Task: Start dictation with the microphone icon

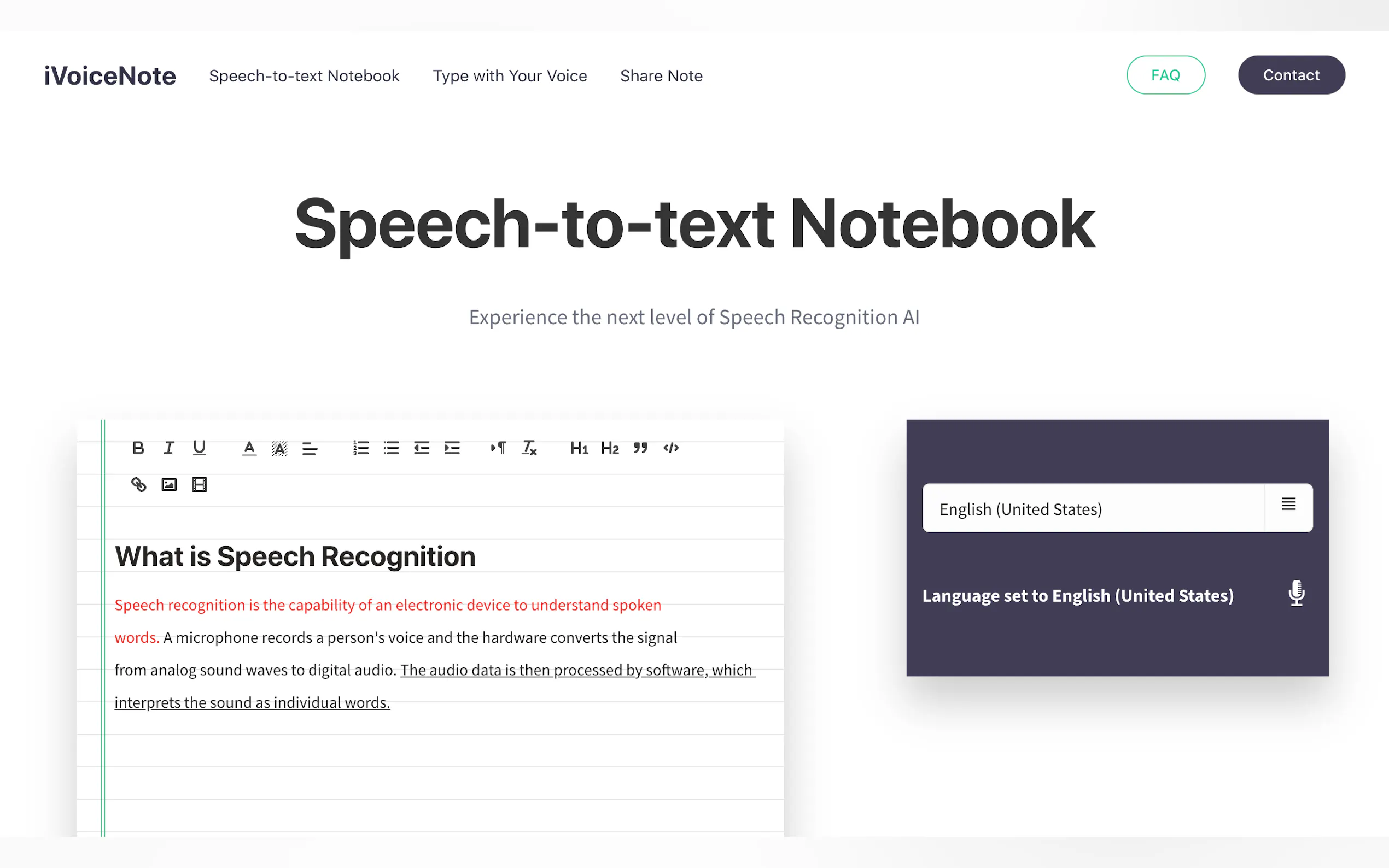Action: (1296, 594)
